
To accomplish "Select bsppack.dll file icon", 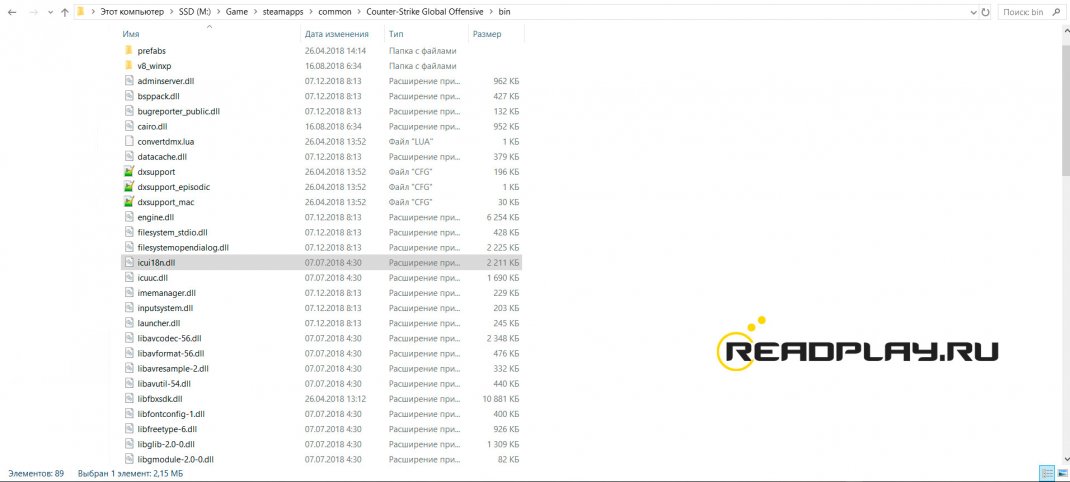I will [x=128, y=96].
